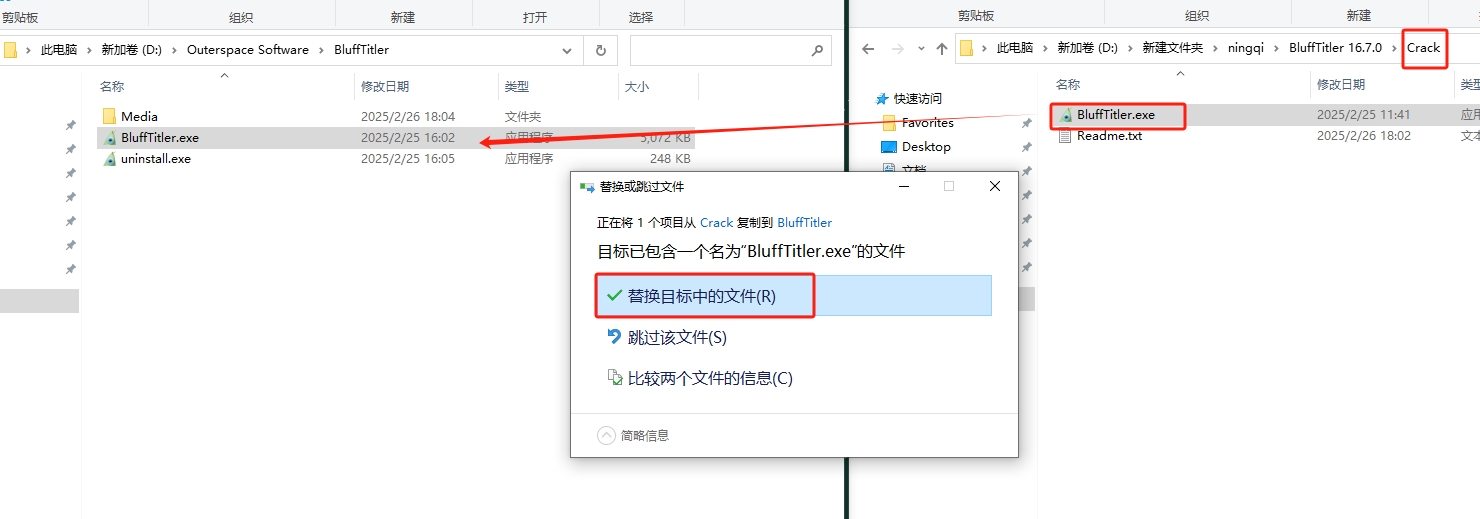The width and height of the screenshot is (1480, 519).
Task: Expand the left address bar history dropdown
Action: pos(567,50)
